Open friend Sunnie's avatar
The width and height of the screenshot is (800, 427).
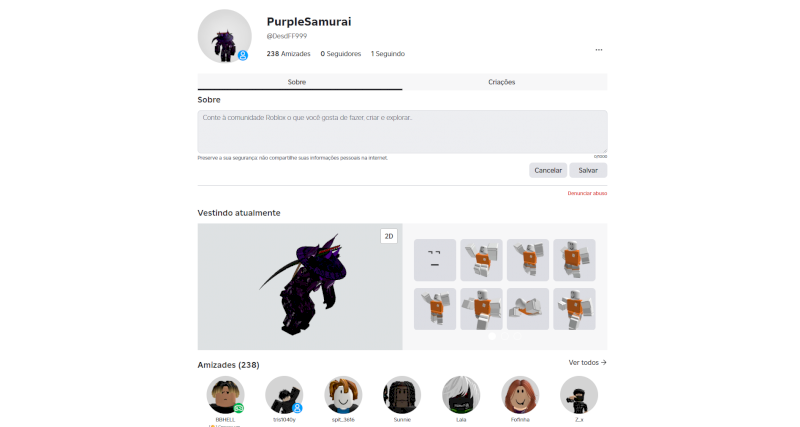tap(402, 395)
